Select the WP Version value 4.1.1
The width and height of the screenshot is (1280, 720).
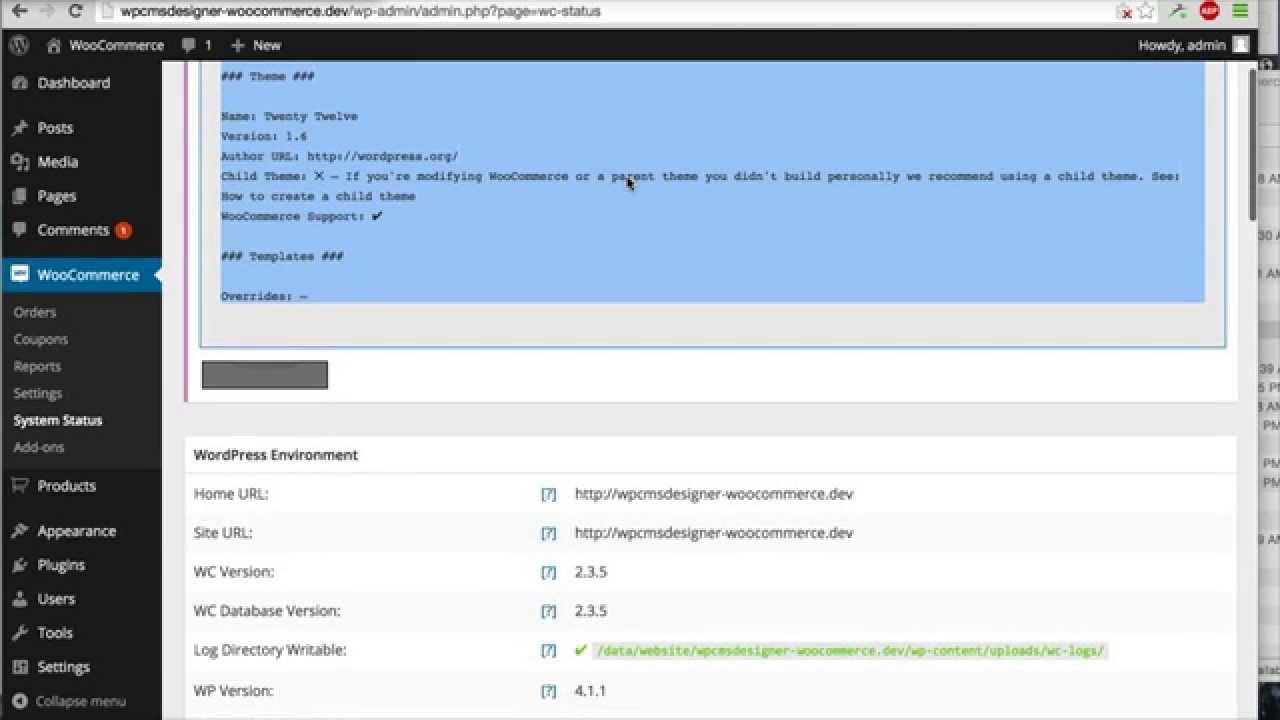click(x=590, y=691)
